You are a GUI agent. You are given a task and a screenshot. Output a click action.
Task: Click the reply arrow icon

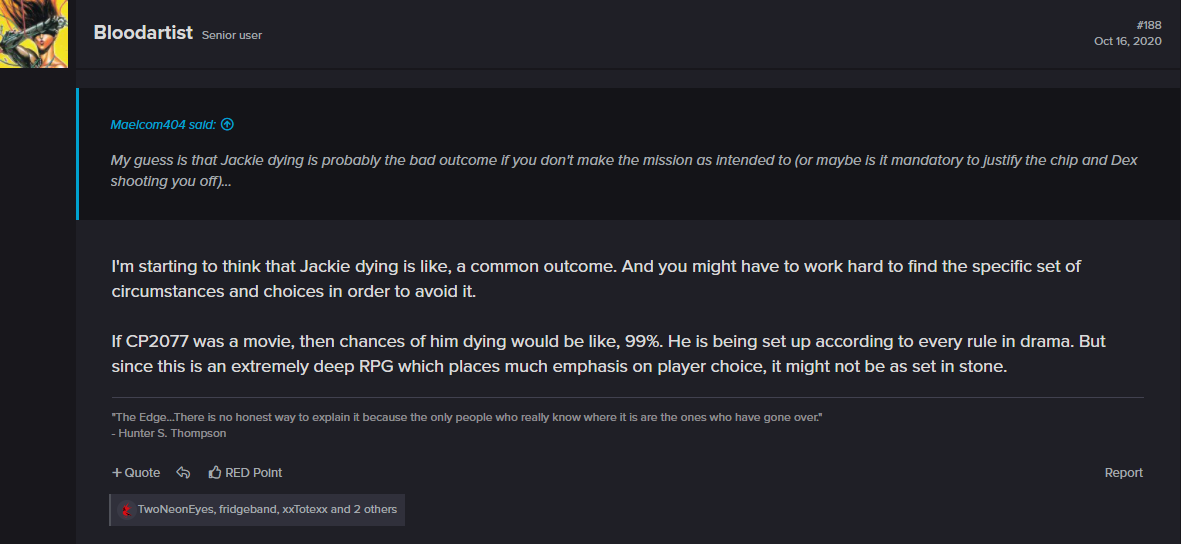[183, 472]
